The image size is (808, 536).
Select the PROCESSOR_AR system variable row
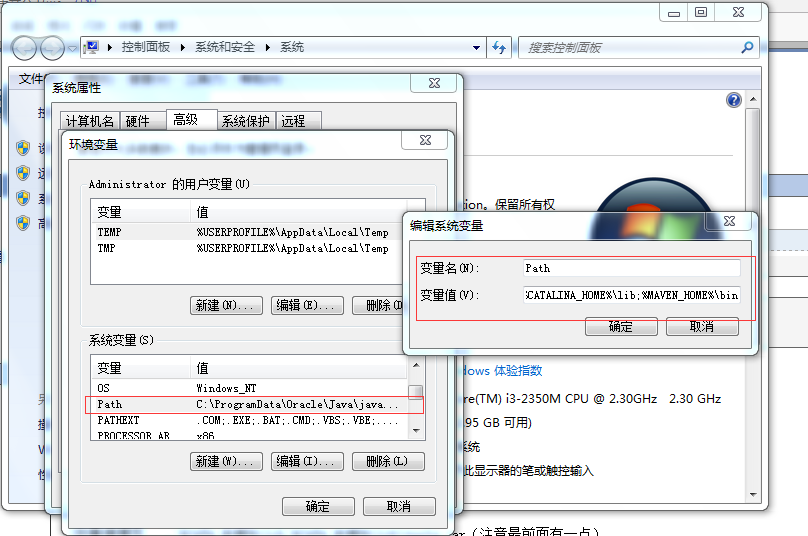coord(249,435)
